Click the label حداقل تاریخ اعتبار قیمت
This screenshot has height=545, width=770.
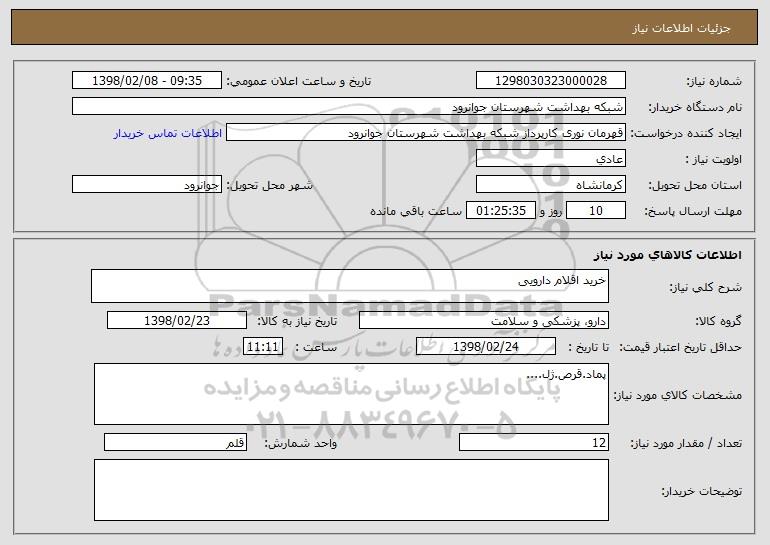point(681,348)
